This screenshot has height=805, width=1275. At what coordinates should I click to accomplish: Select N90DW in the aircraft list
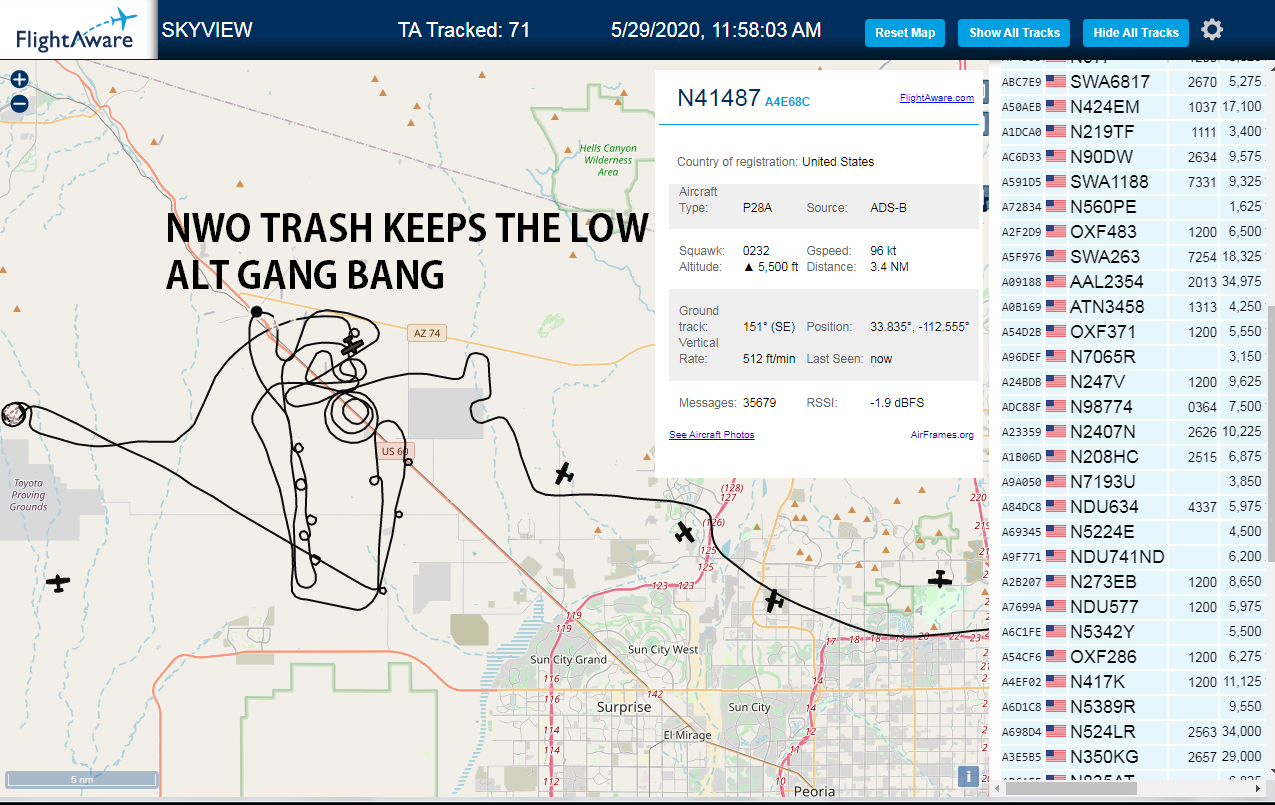(x=1133, y=157)
